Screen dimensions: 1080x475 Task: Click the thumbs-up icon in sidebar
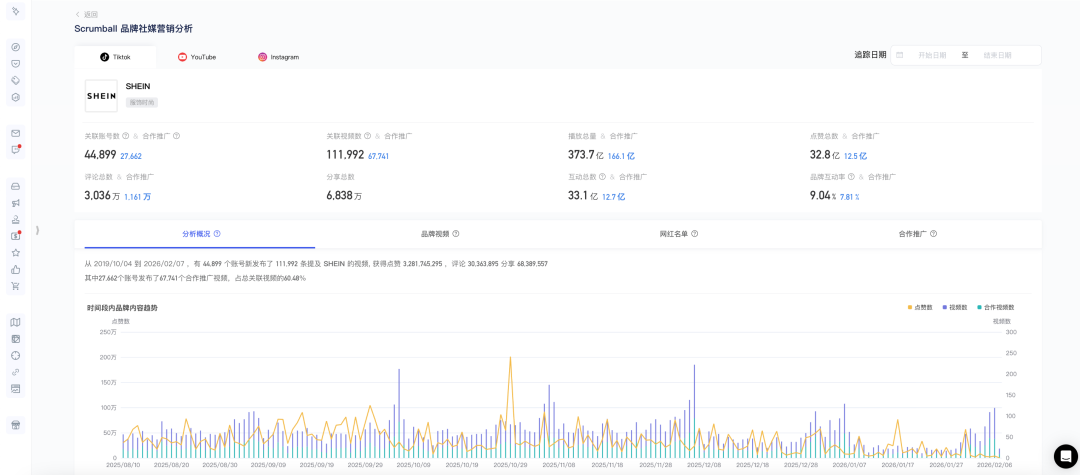point(15,269)
